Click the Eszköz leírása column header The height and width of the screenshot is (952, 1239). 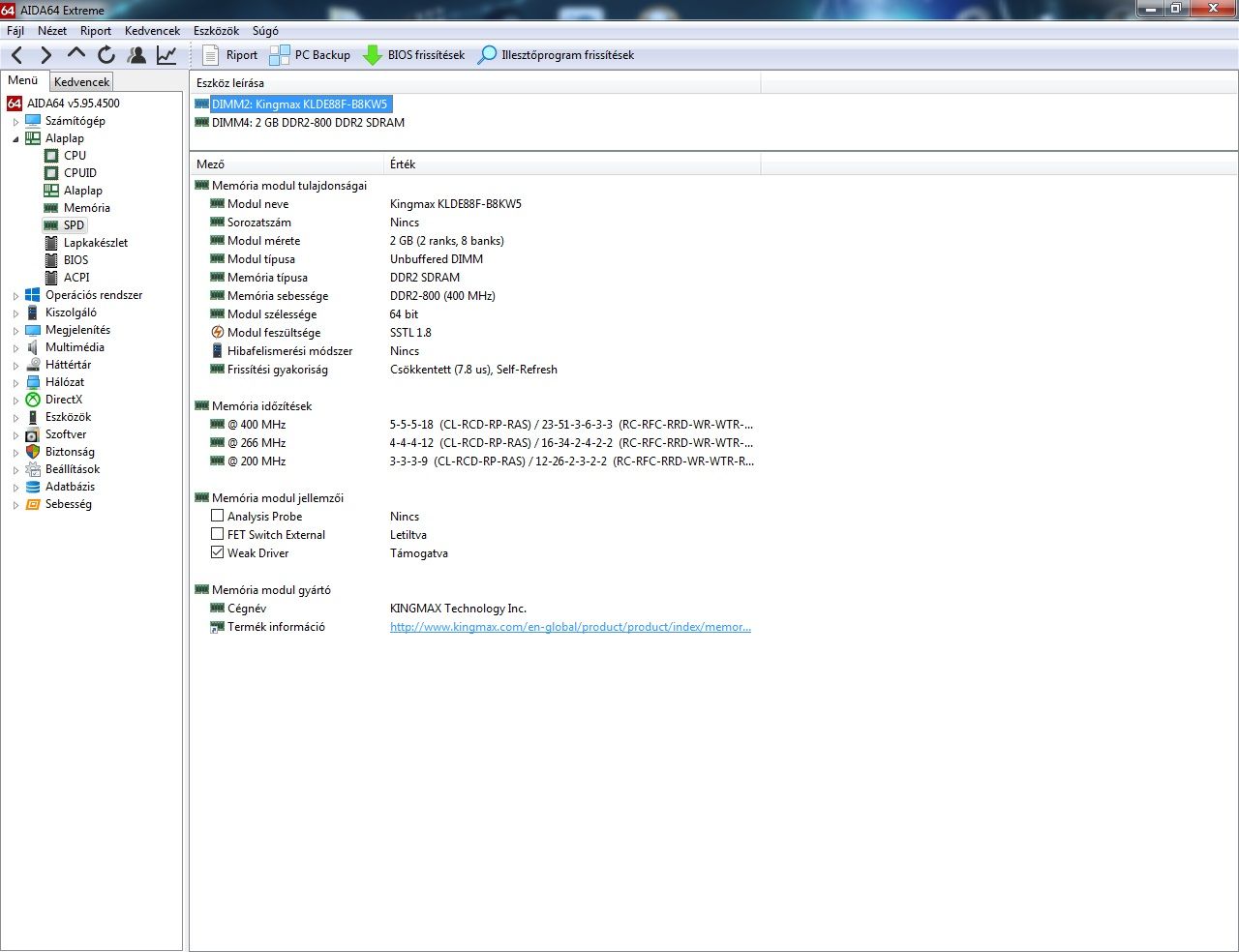(x=475, y=83)
